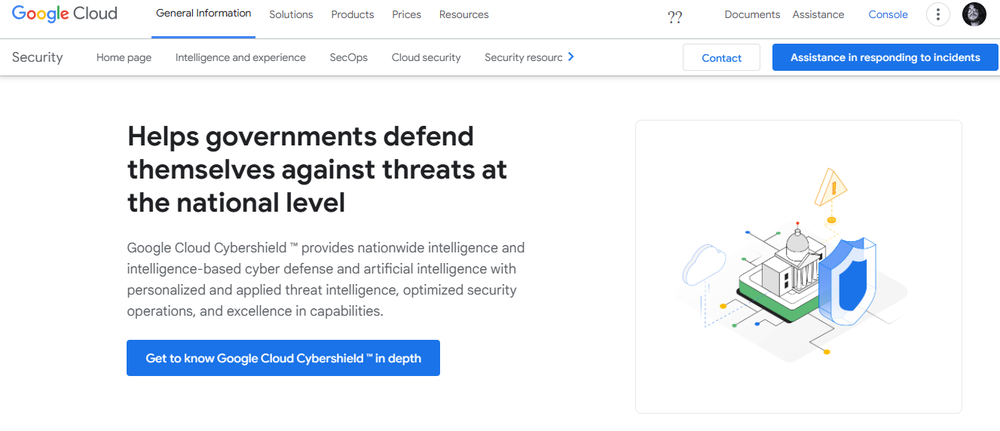Go to Documents link
The width and height of the screenshot is (1000, 431).
(x=752, y=15)
